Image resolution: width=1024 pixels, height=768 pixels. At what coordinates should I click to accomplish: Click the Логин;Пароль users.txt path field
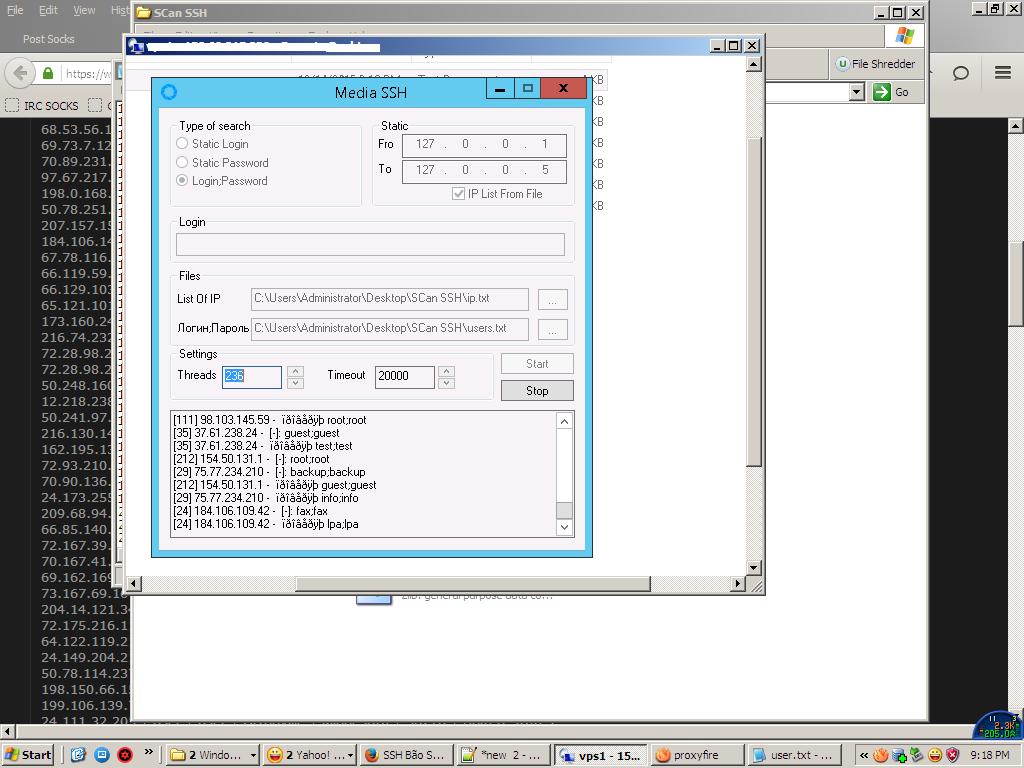(390, 329)
